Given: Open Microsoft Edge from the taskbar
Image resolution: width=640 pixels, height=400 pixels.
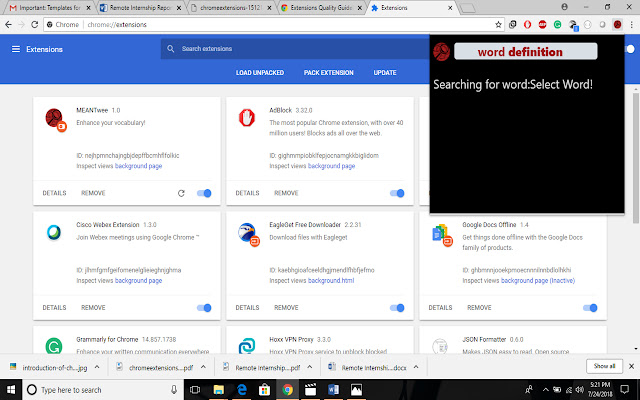Looking at the screenshot, I should click(242, 390).
